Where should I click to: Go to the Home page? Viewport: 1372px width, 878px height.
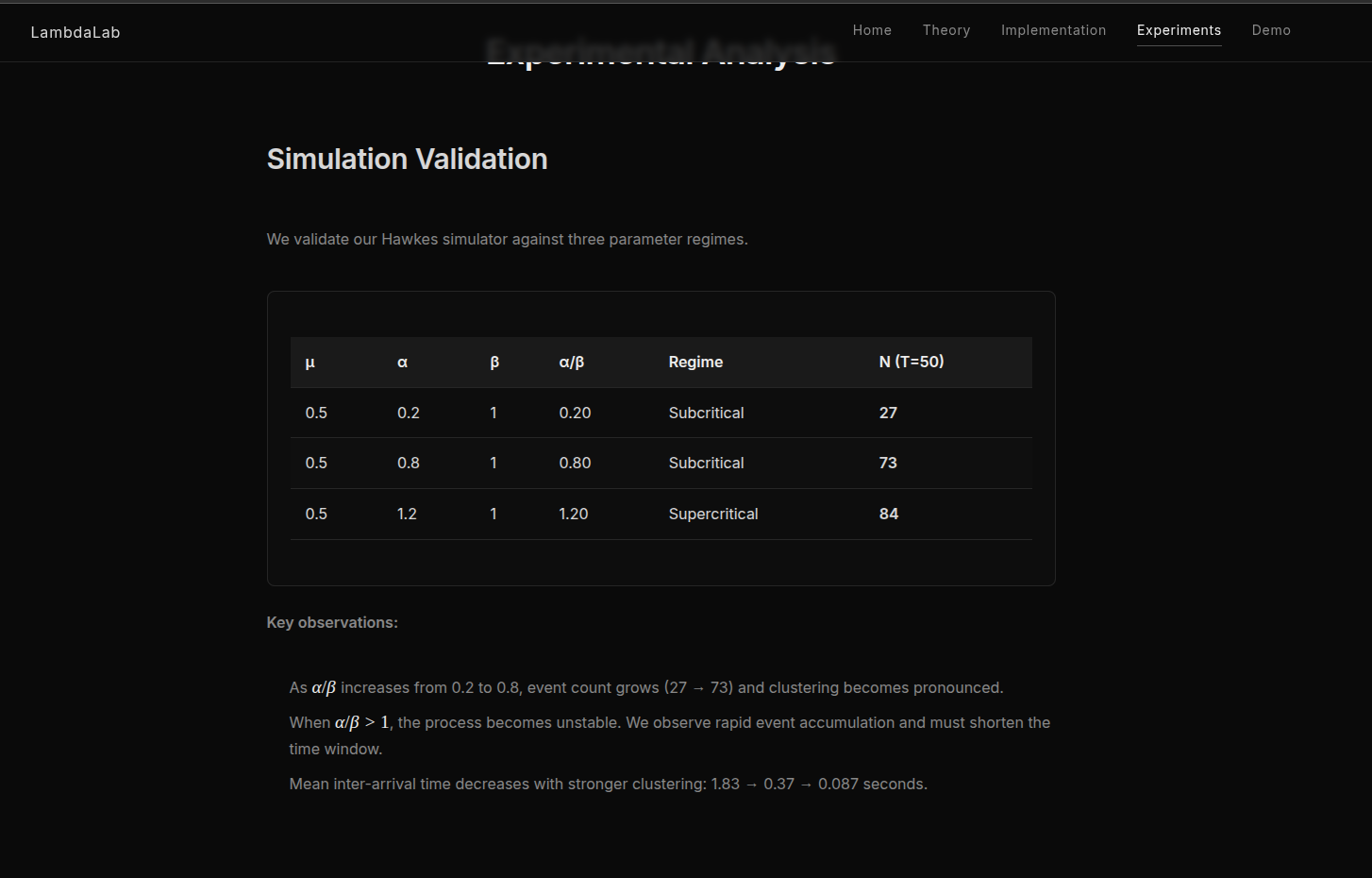click(x=872, y=30)
